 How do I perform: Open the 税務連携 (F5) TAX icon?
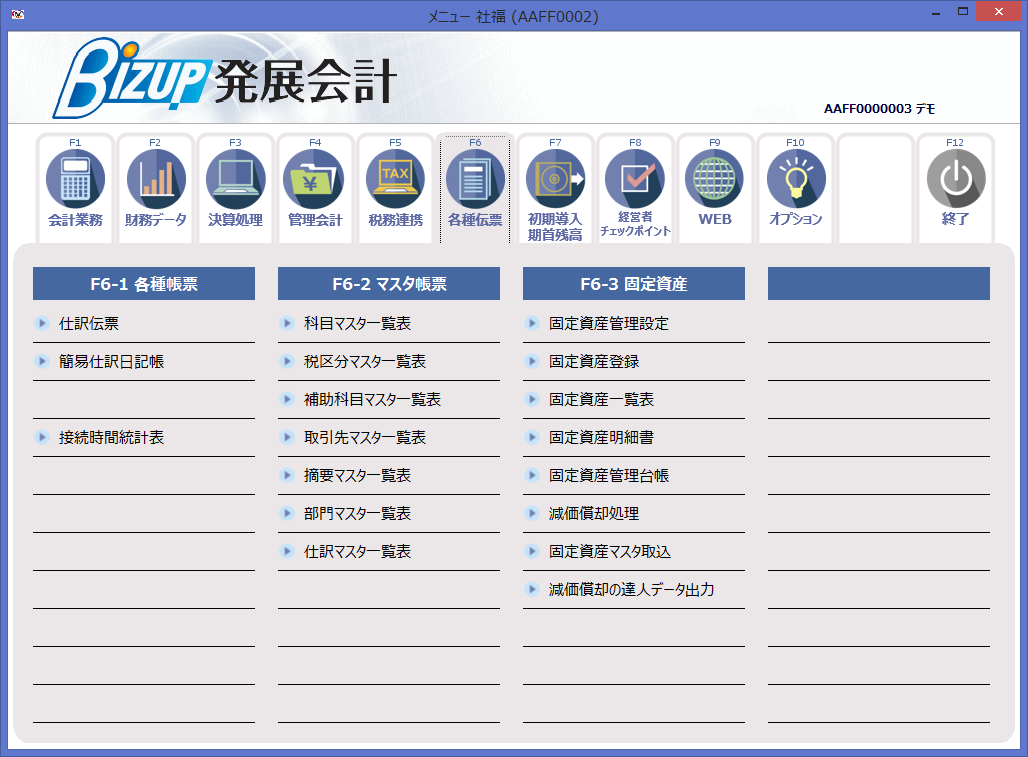(395, 188)
